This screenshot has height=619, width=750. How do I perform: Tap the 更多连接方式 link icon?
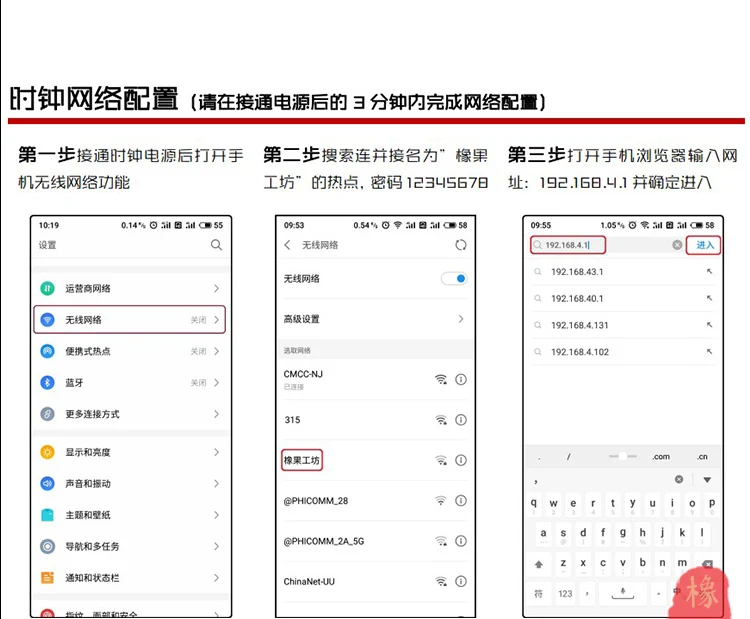[x=47, y=414]
